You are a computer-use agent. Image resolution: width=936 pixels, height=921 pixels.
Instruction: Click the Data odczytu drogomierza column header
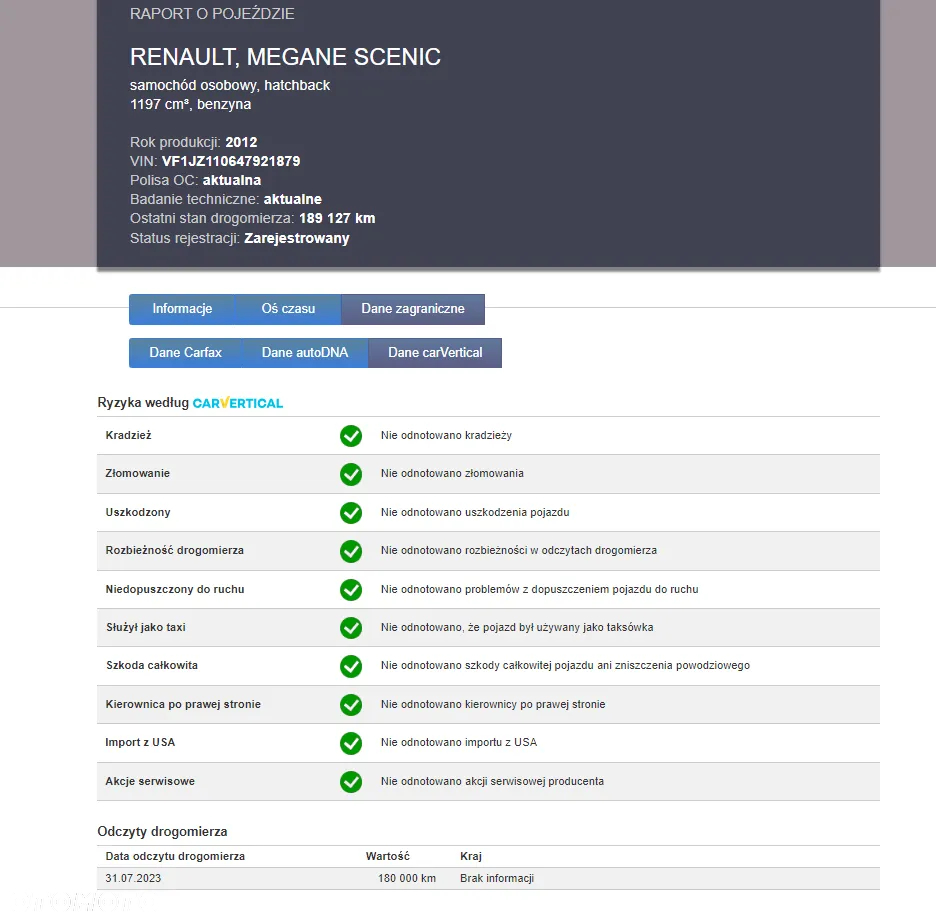pyautogui.click(x=175, y=857)
